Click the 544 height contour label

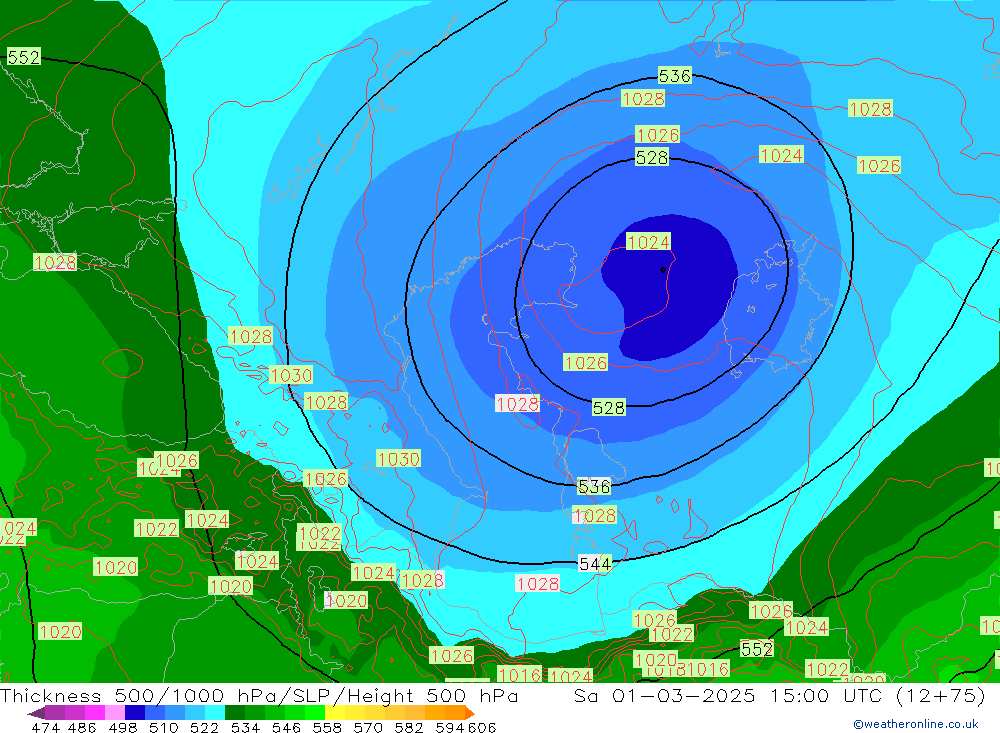pyautogui.click(x=594, y=563)
